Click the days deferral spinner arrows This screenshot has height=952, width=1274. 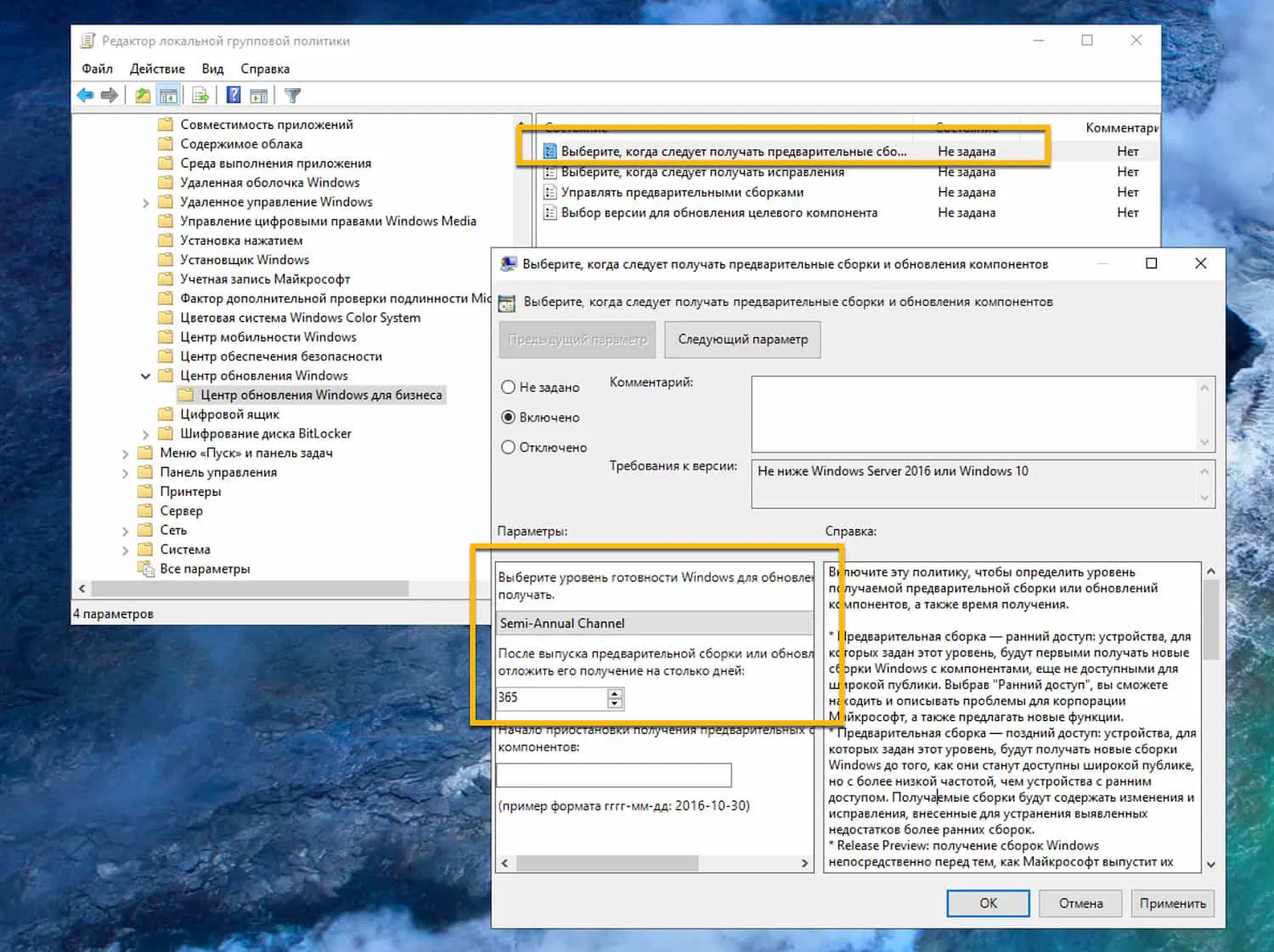[x=616, y=698]
